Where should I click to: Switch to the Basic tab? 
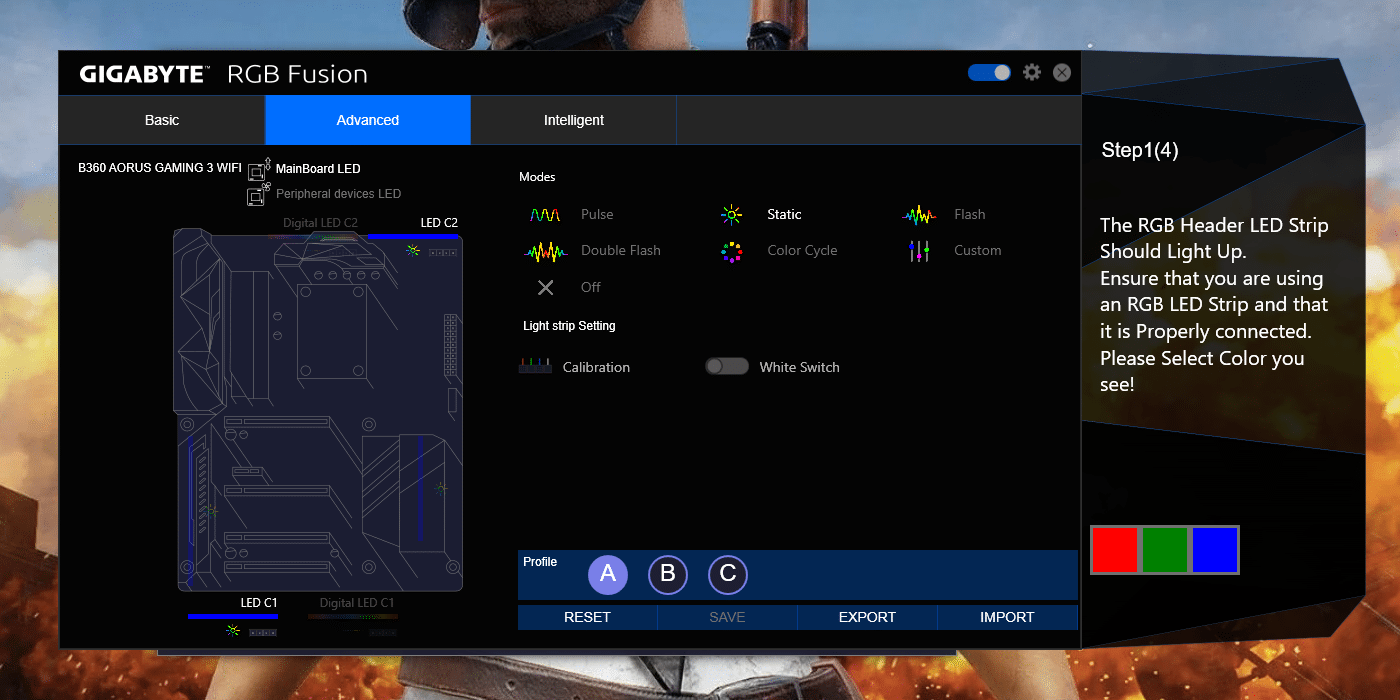click(x=162, y=120)
